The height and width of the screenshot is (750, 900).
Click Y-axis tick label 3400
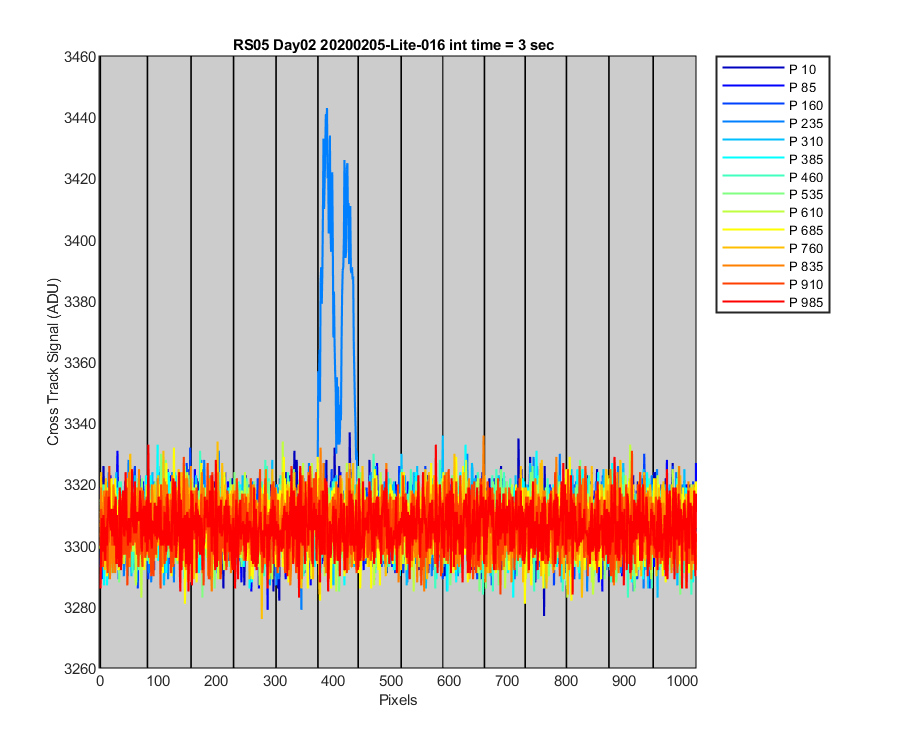coord(80,240)
